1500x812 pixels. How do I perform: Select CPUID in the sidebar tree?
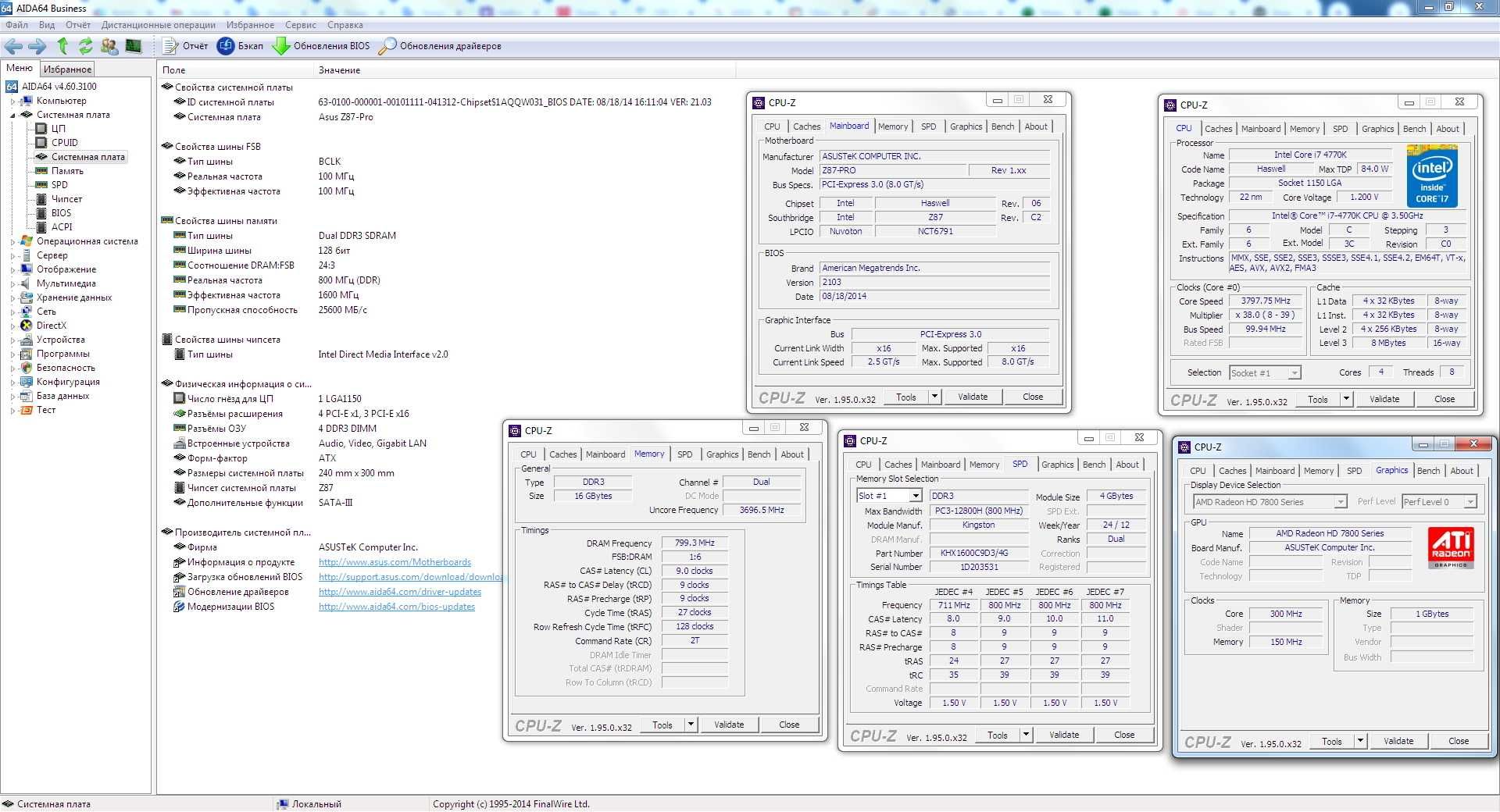pyautogui.click(x=64, y=143)
